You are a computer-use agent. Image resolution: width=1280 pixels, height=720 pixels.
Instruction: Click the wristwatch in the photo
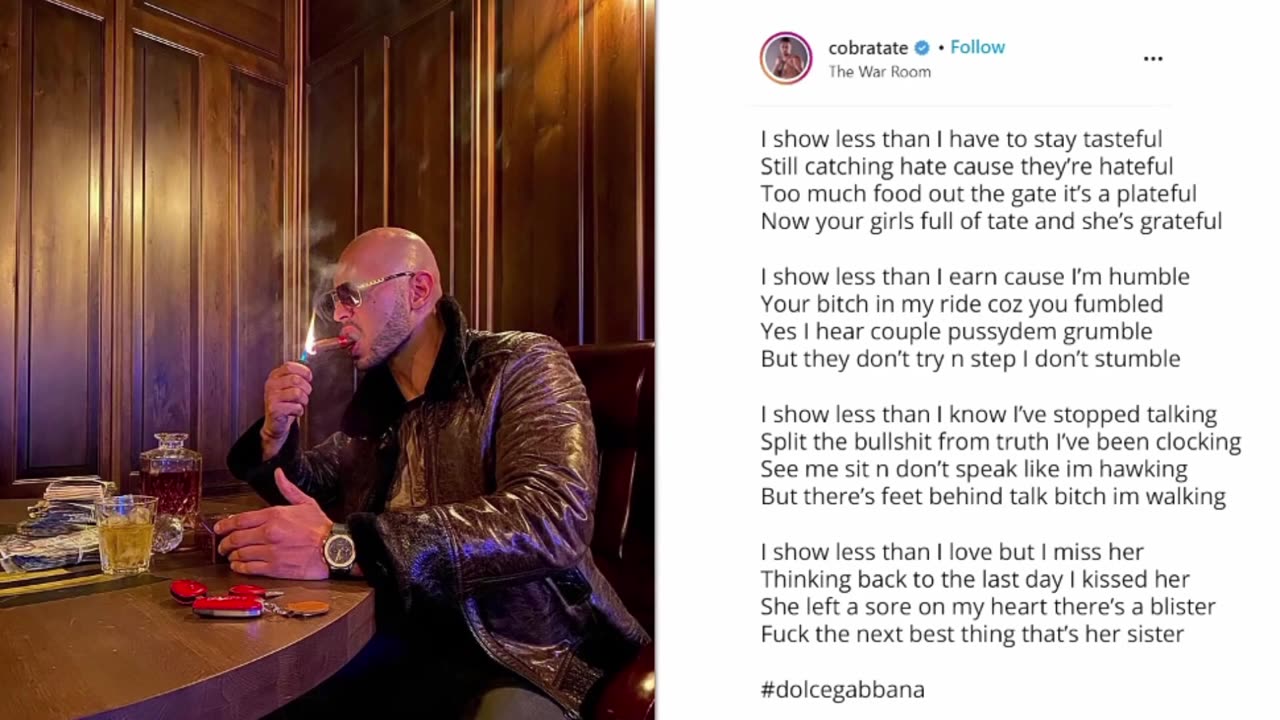tap(339, 548)
